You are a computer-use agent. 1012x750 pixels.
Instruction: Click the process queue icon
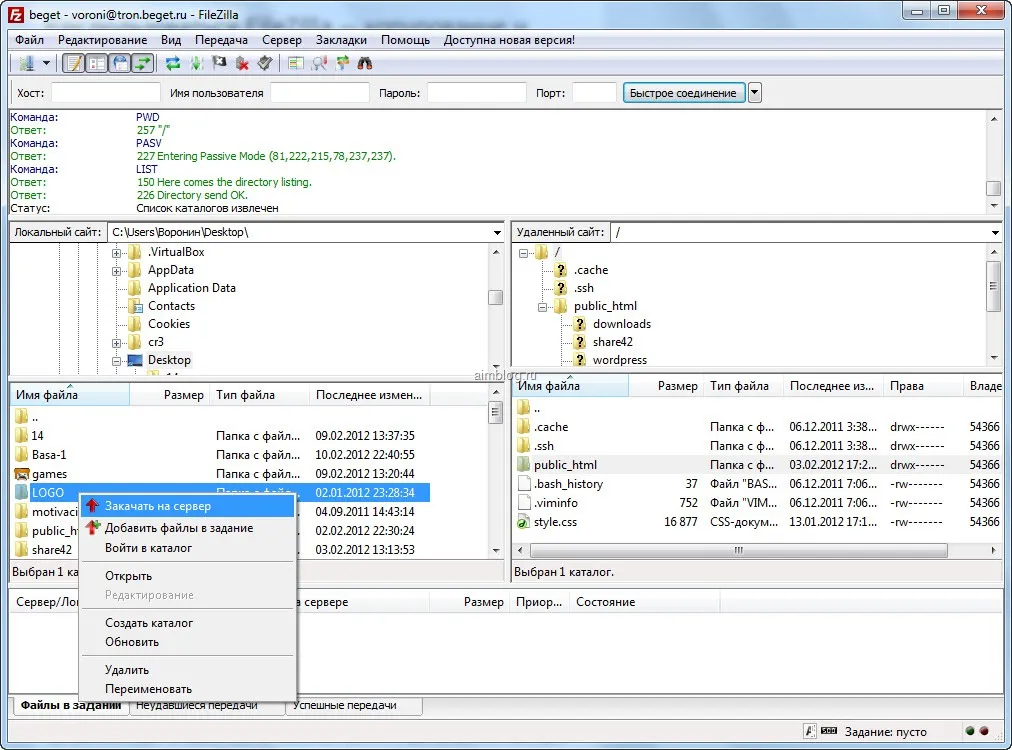tap(196, 63)
